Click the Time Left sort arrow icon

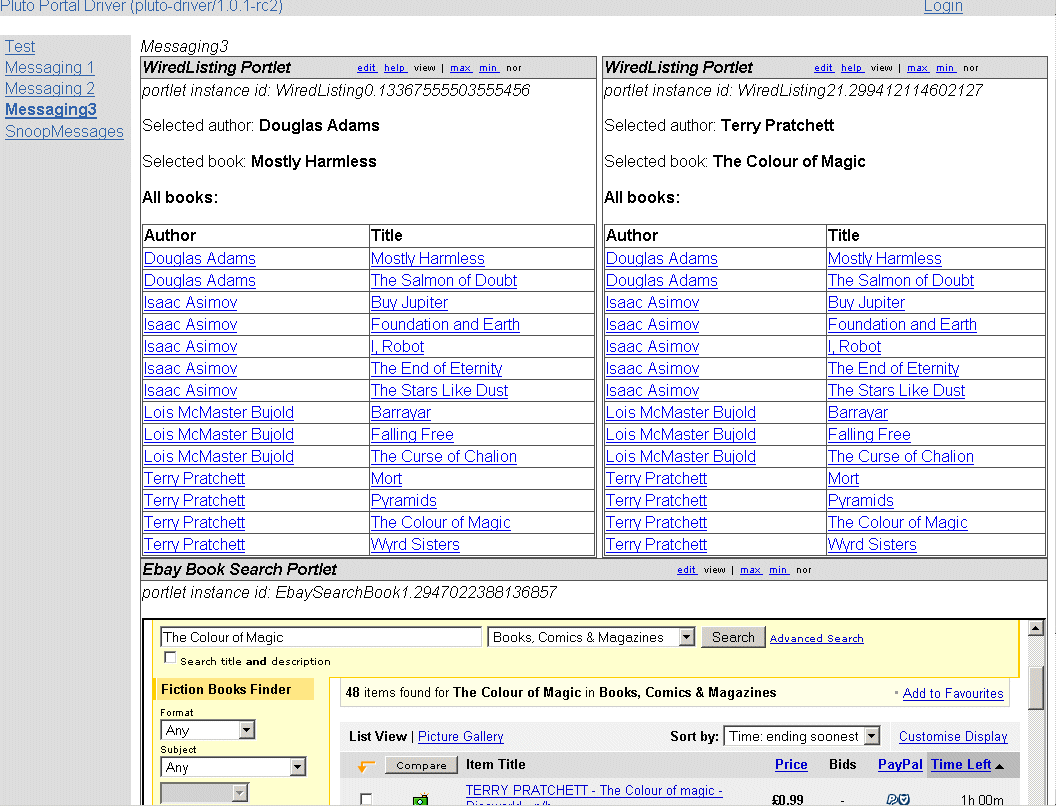tap(999, 766)
